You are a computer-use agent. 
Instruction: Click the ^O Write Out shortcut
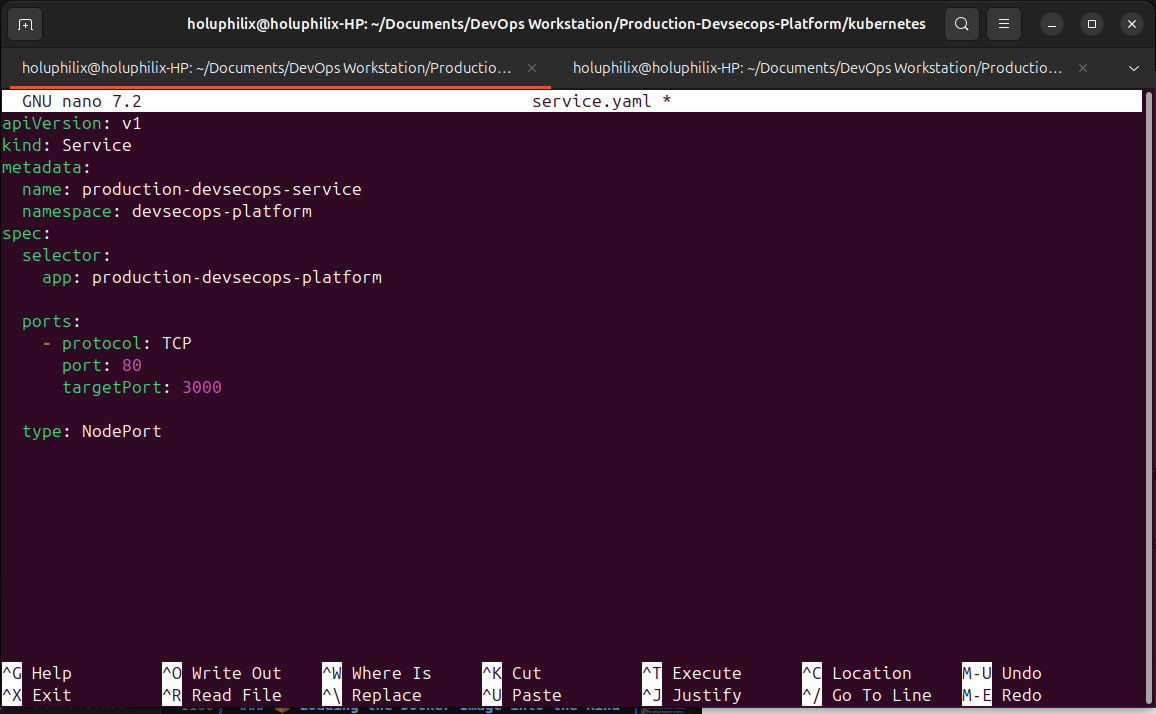pyautogui.click(x=222, y=673)
